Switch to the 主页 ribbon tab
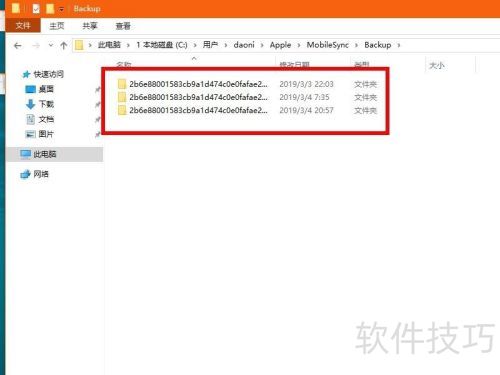Image resolution: width=500 pixels, height=375 pixels. coord(57,26)
